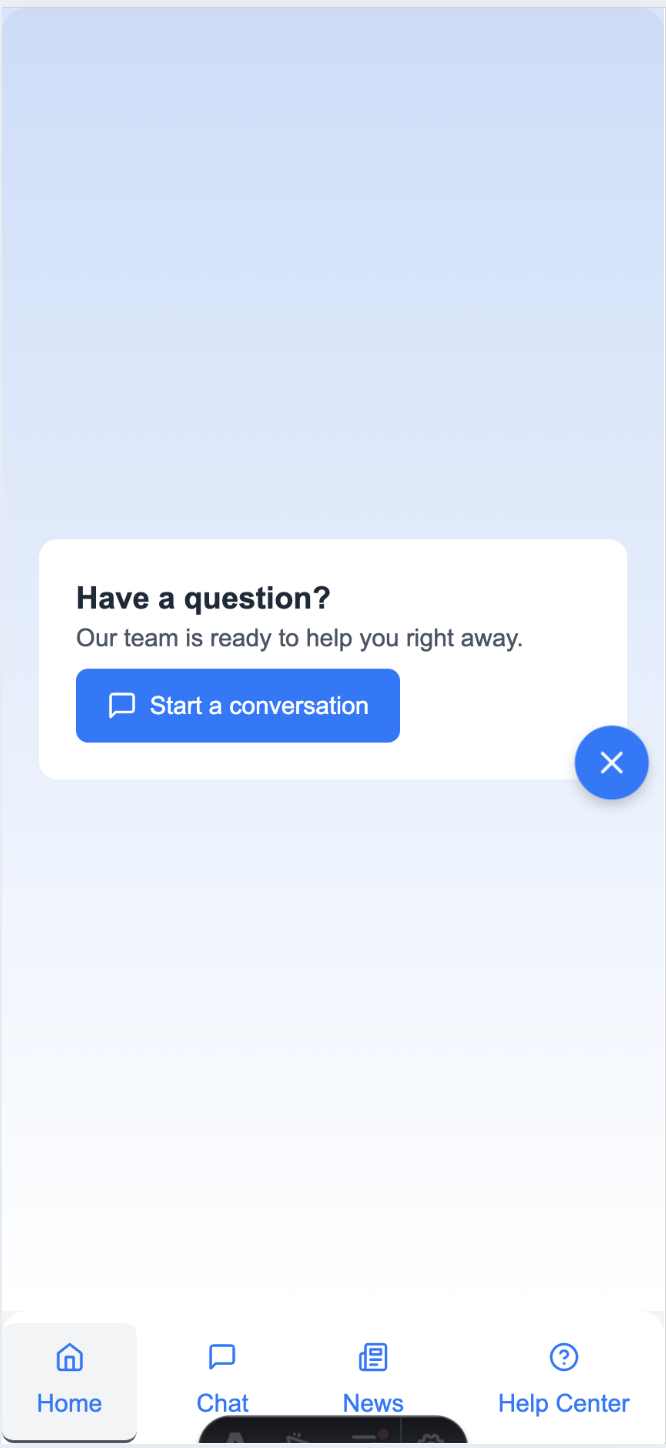Open the Chat speech bubble icon

(221, 1357)
